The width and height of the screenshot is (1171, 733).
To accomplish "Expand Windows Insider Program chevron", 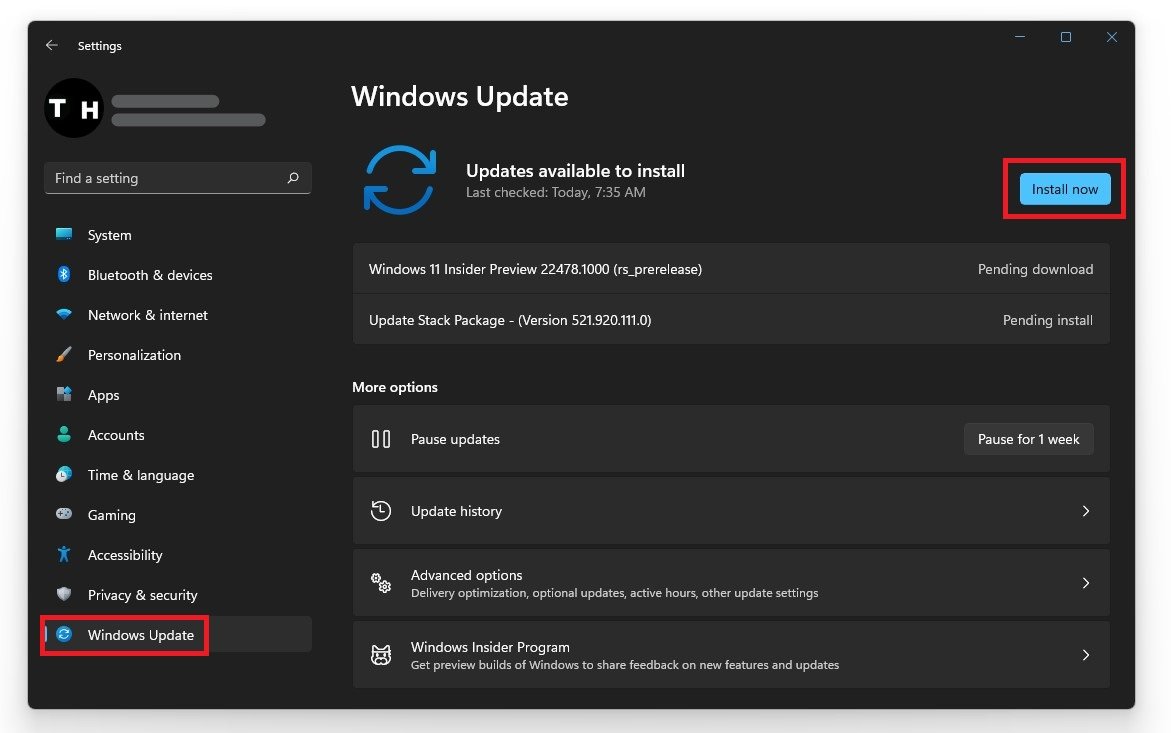I will pyautogui.click(x=1086, y=655).
